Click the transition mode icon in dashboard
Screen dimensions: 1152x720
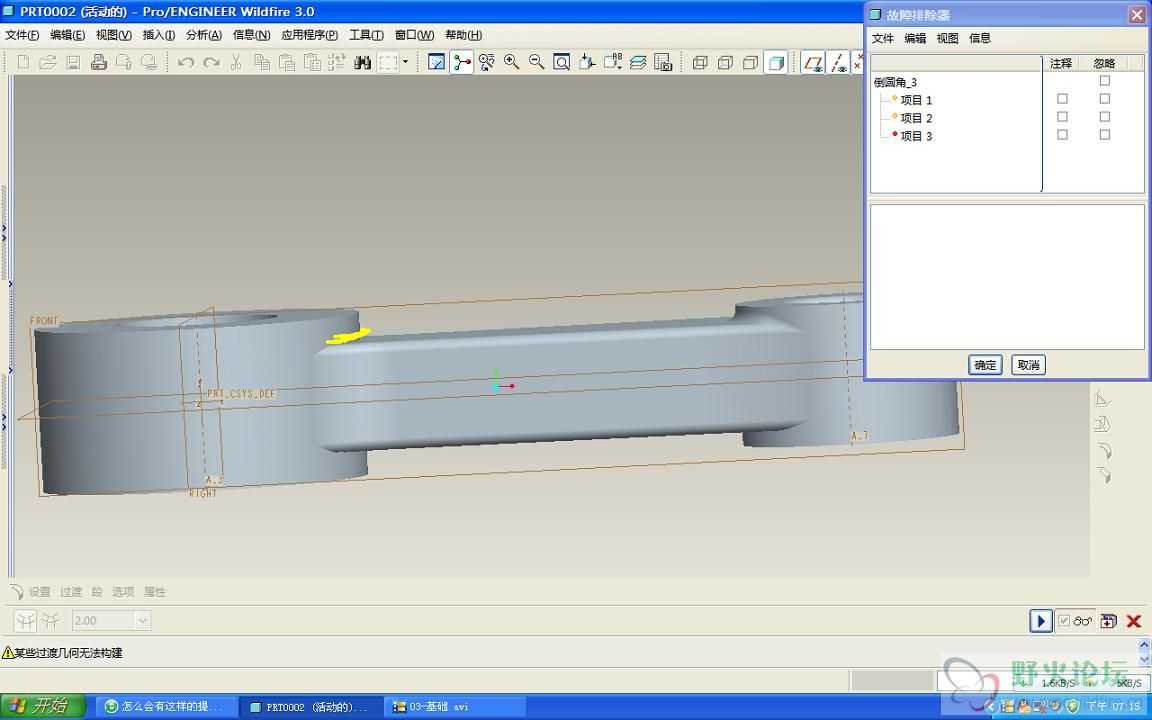(x=51, y=621)
